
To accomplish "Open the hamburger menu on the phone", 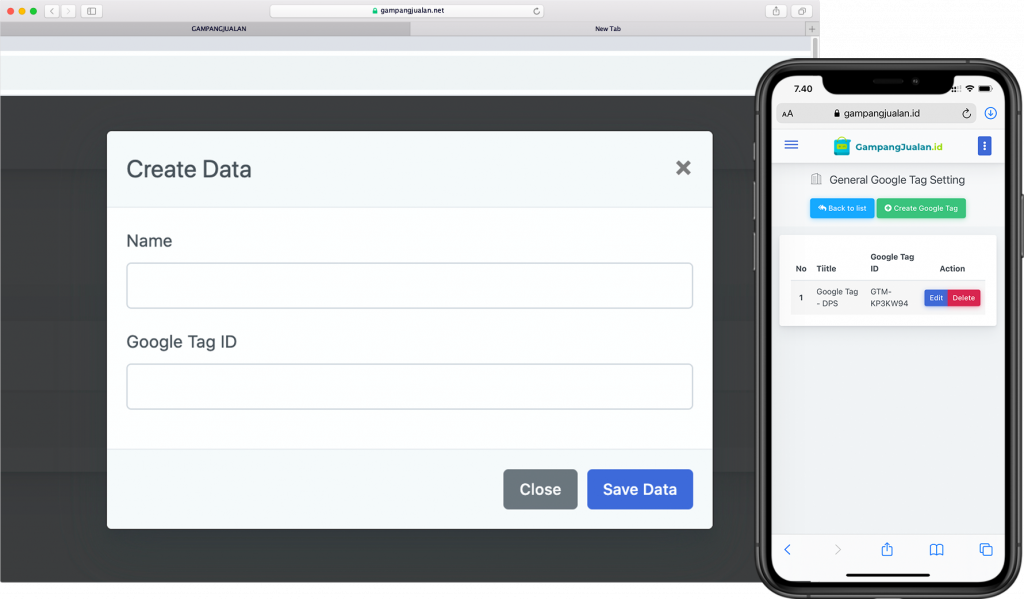I will click(x=791, y=145).
